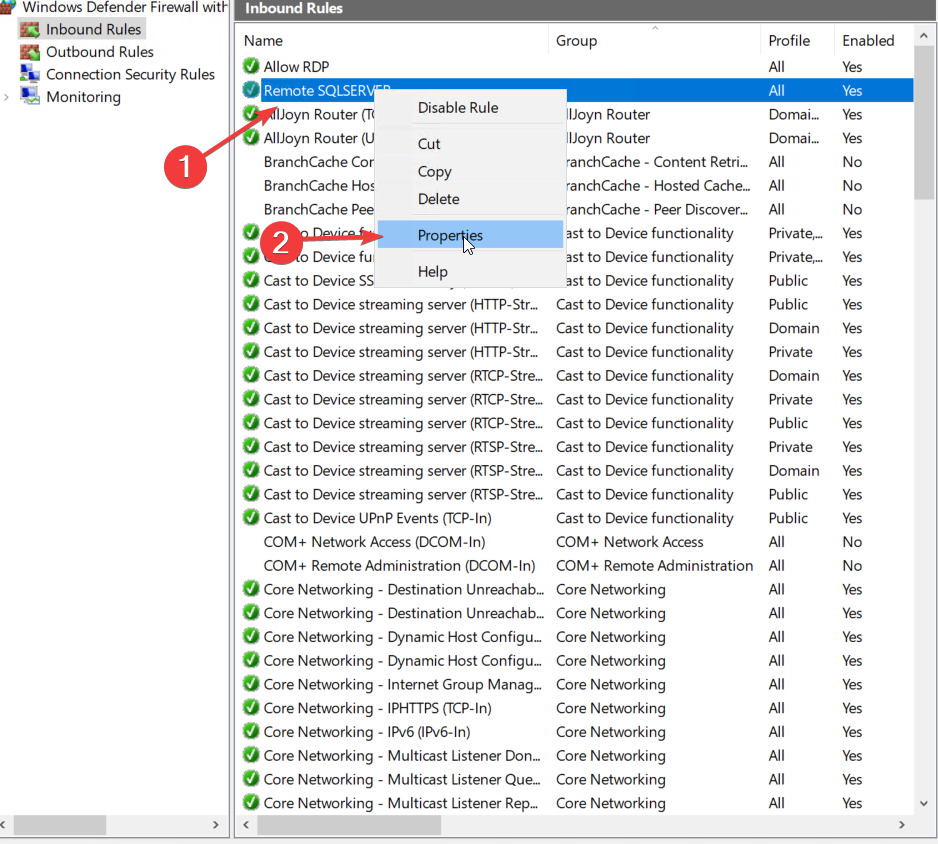The width and height of the screenshot is (938, 844).
Task: Click the Inbound Rules firewall icon
Action: (29, 29)
